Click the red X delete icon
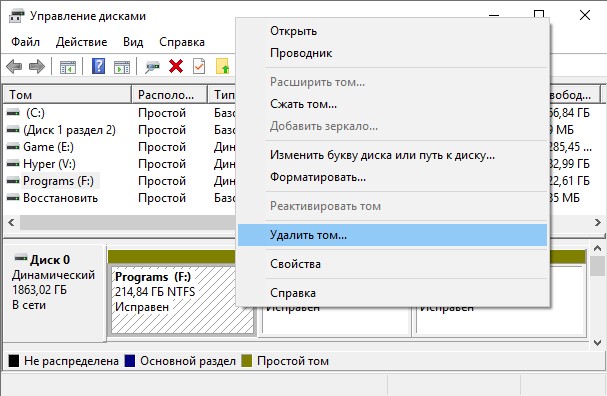 176,66
